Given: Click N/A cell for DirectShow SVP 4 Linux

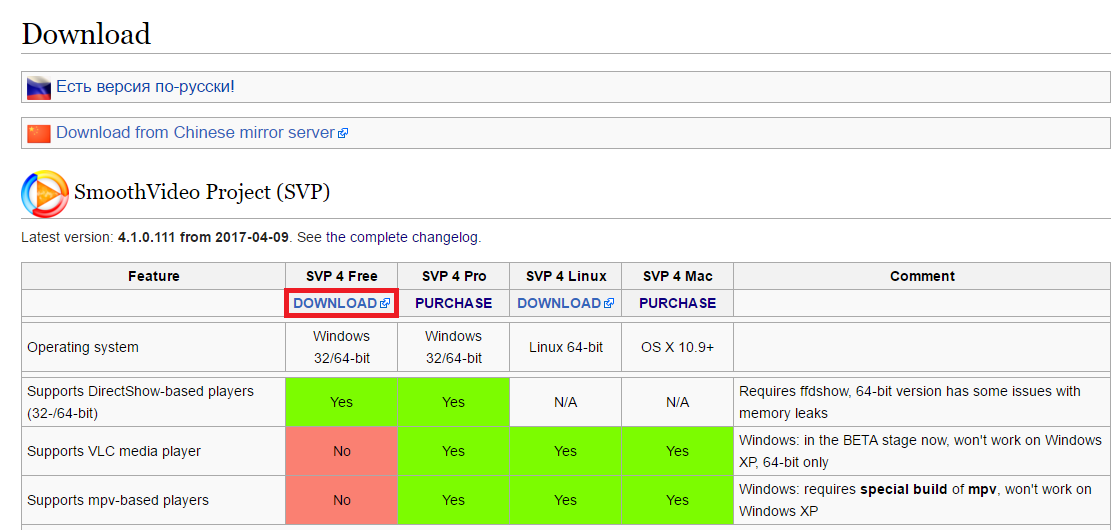Looking at the screenshot, I should pyautogui.click(x=565, y=402).
